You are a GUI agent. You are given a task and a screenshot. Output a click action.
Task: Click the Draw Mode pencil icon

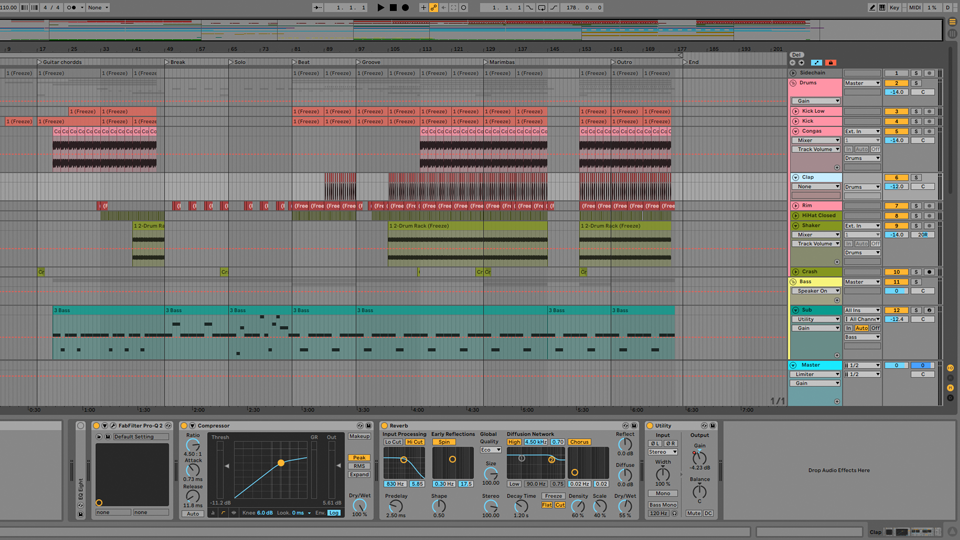click(x=872, y=7)
